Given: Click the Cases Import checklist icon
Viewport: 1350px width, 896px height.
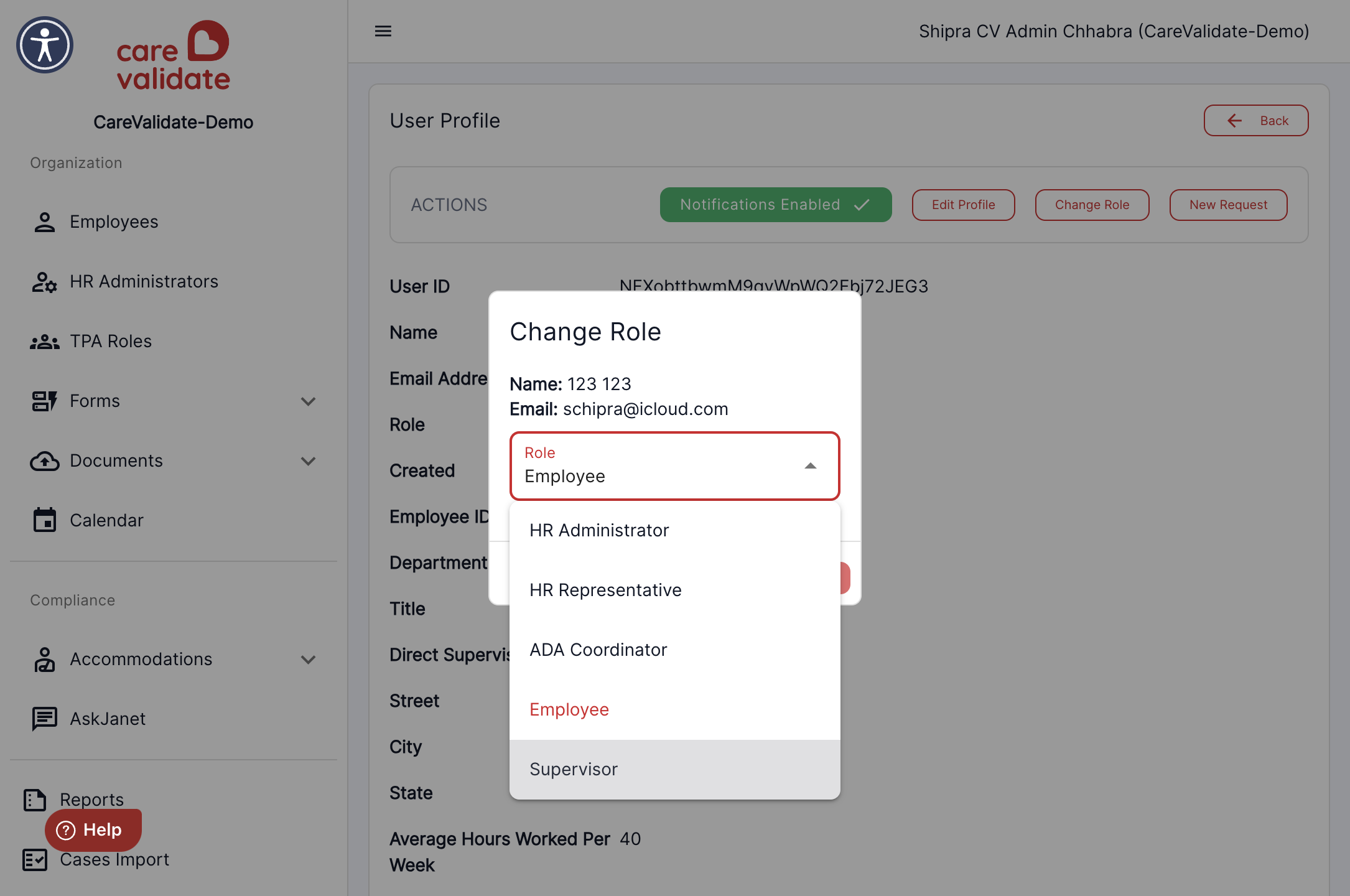Looking at the screenshot, I should click(35, 859).
